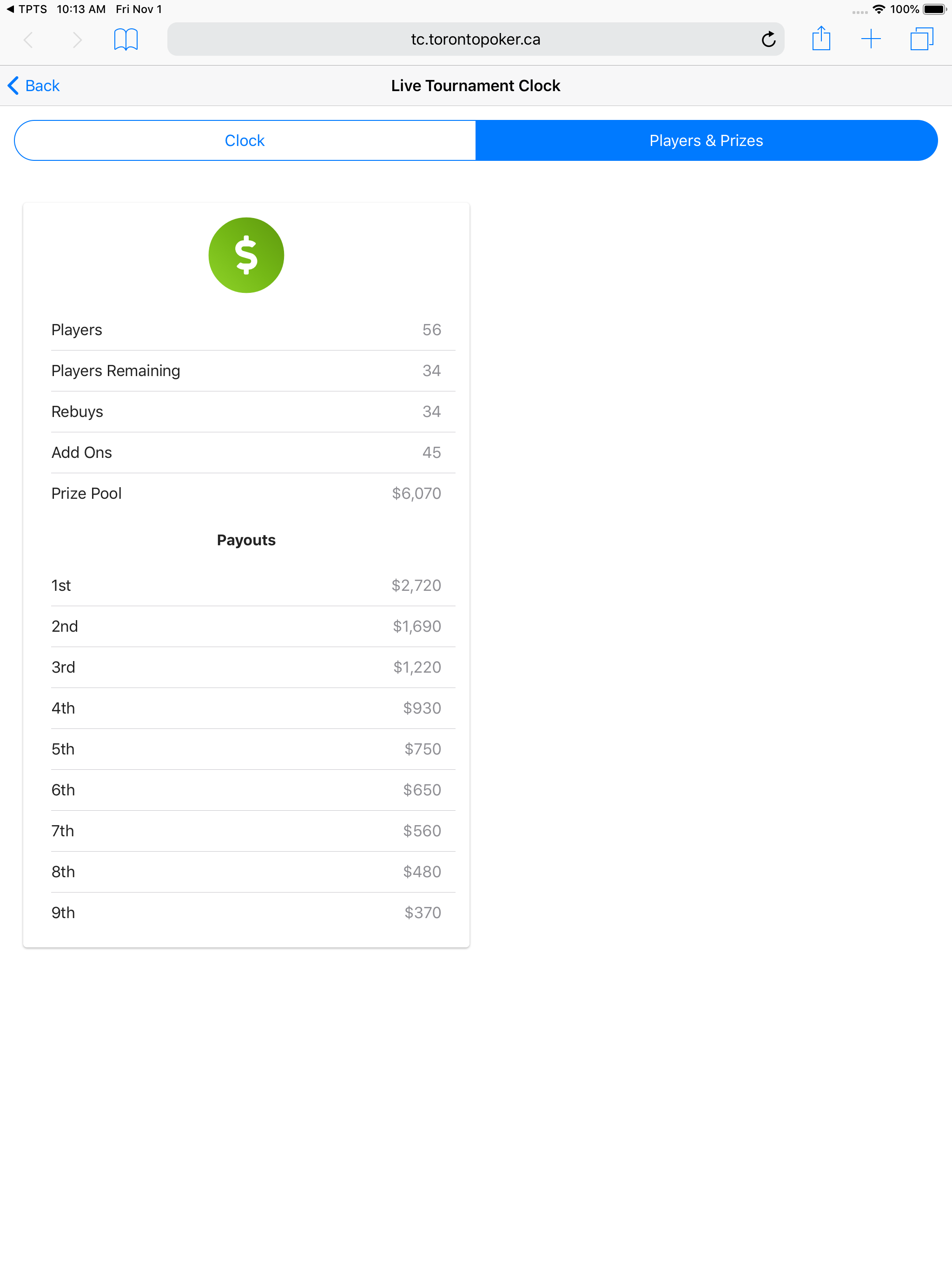This screenshot has width=952, height=1270.
Task: Open the share sheet icon
Action: coord(821,39)
